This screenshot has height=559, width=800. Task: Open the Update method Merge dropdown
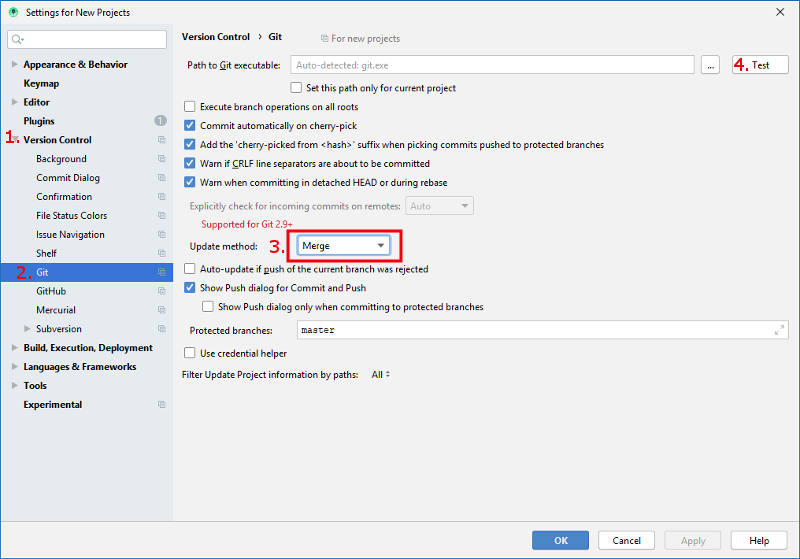tap(343, 245)
